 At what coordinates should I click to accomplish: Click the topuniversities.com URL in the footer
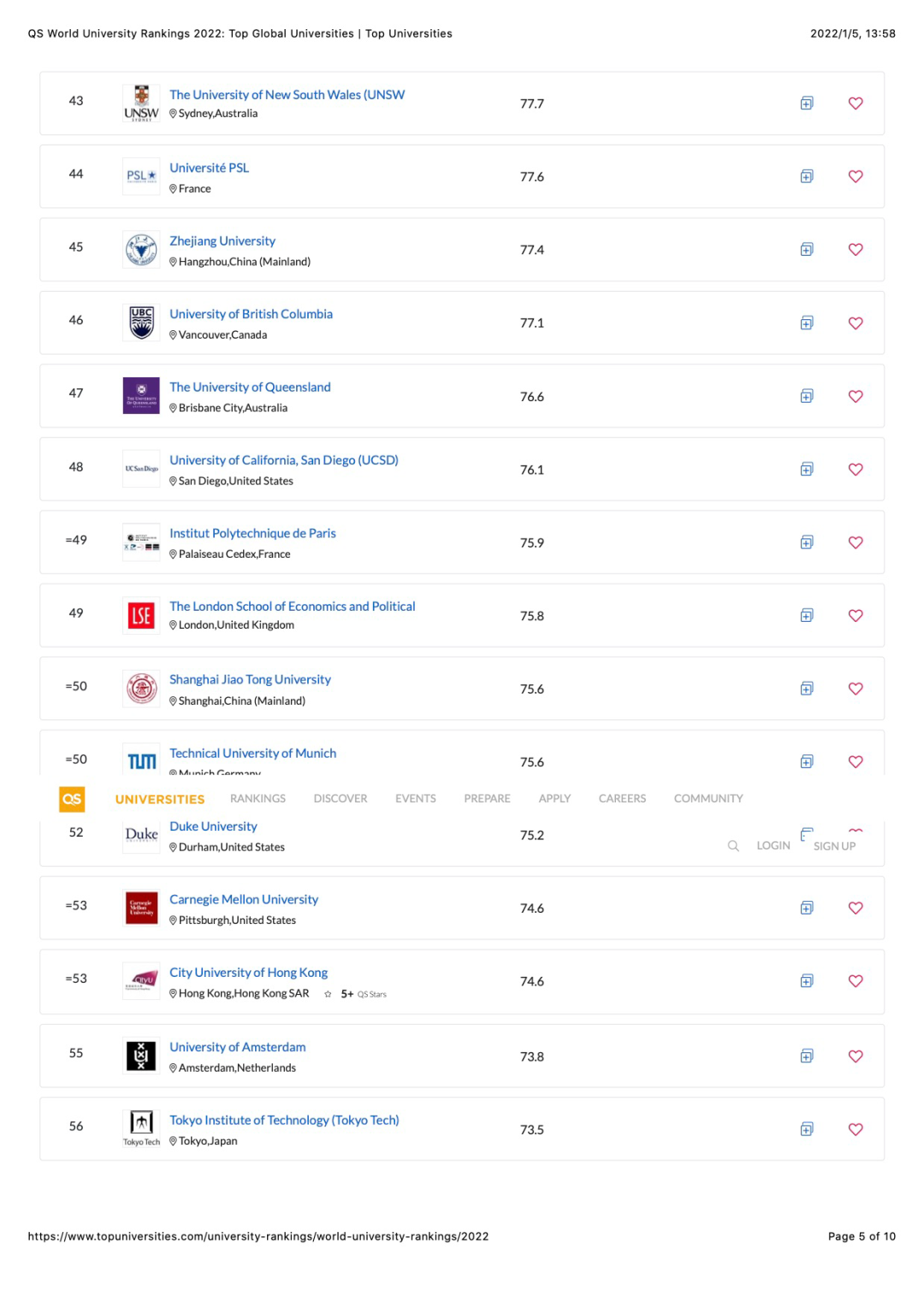(258, 1236)
